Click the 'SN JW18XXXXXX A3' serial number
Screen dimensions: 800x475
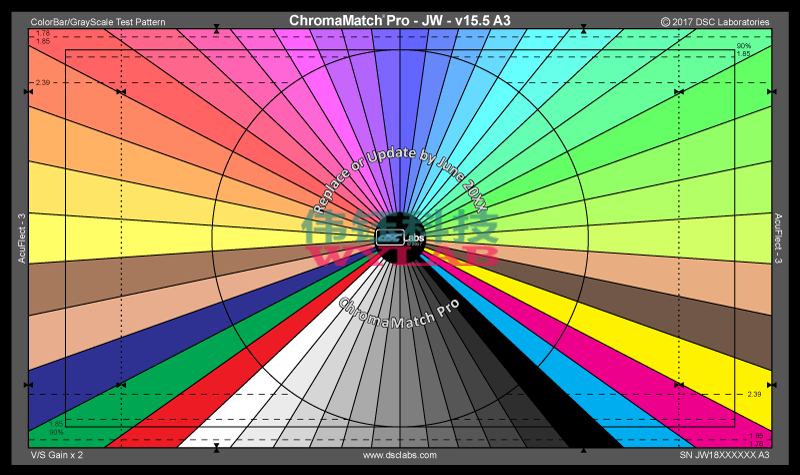tap(724, 455)
